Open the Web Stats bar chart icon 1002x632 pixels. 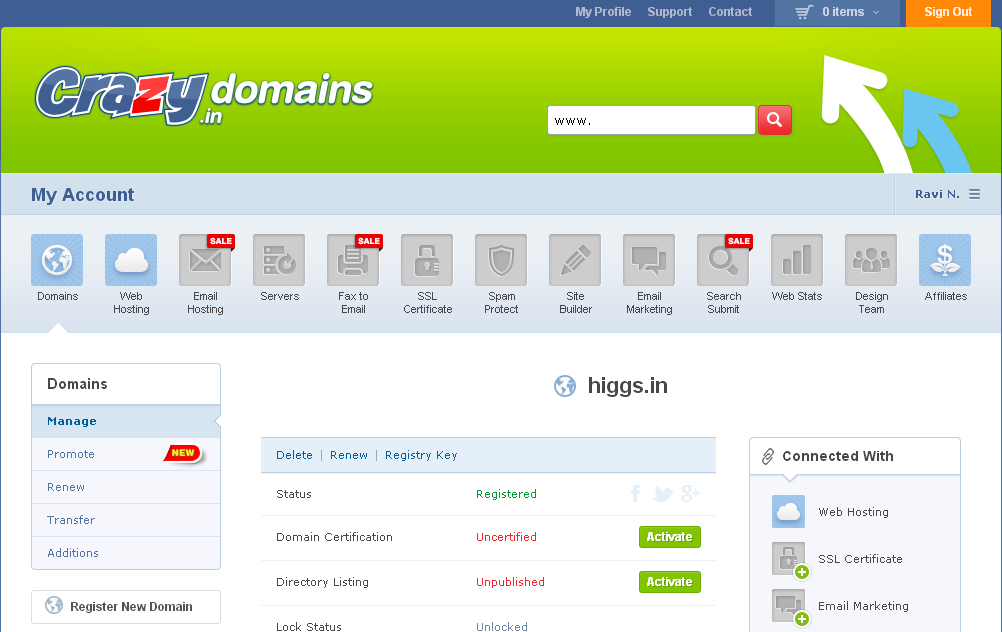coord(797,260)
